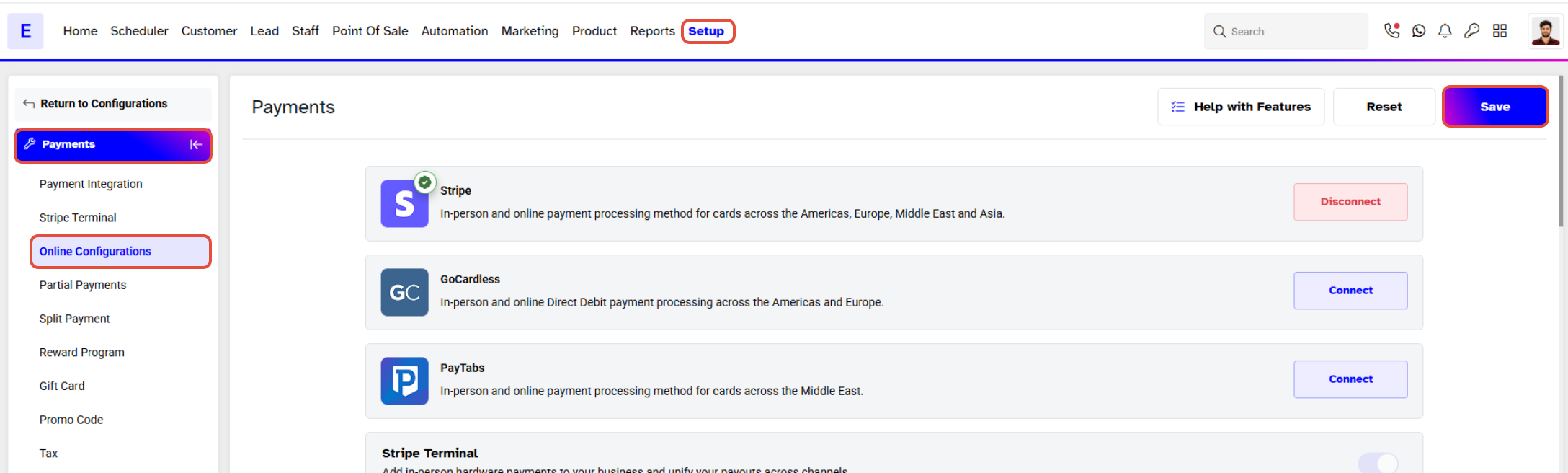Click the E logo icon
The width and height of the screenshot is (1568, 473).
(x=25, y=31)
